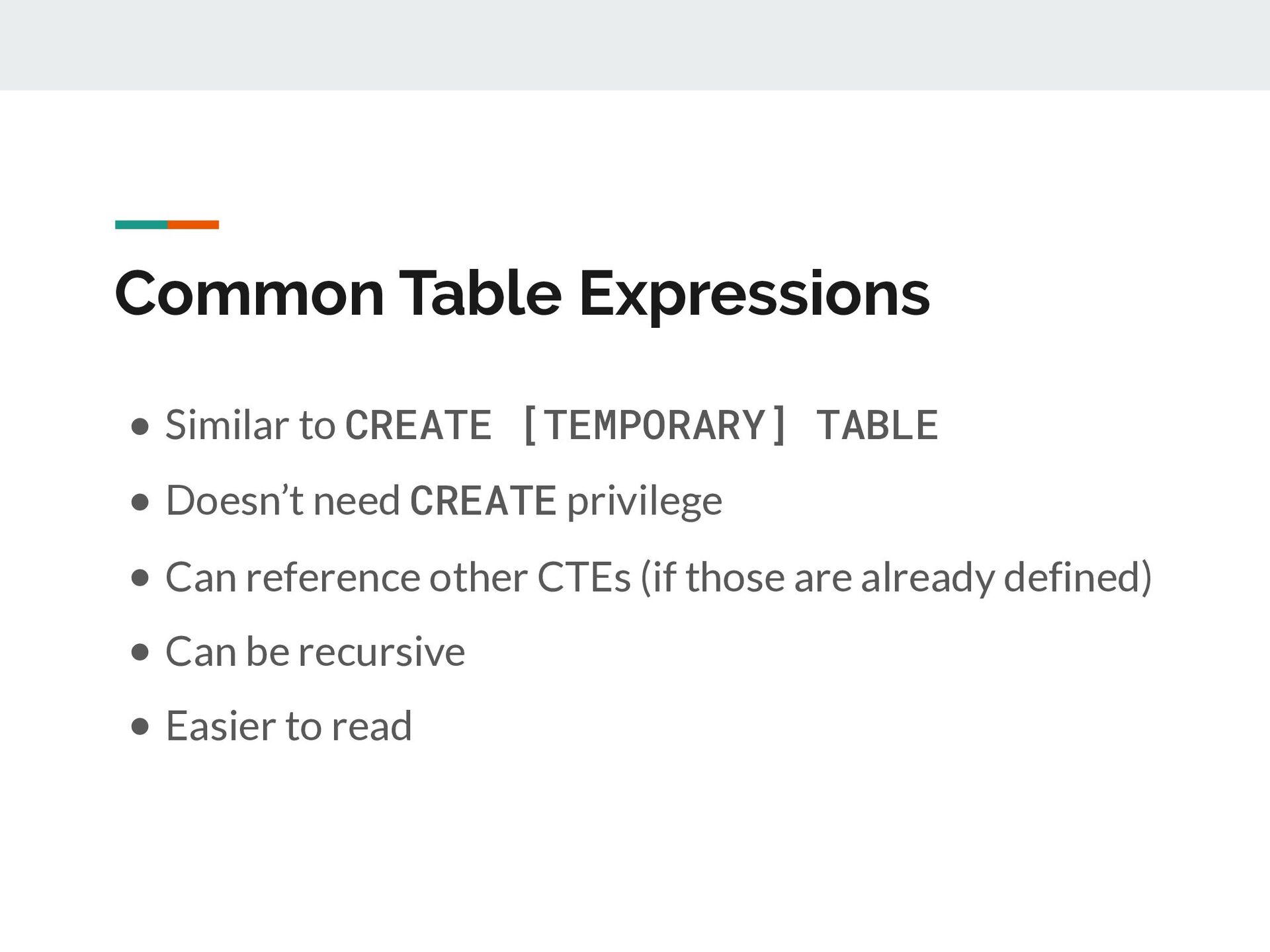Click "Doesn't need" text in second bullet
The width and height of the screenshot is (1270, 952).
283,500
